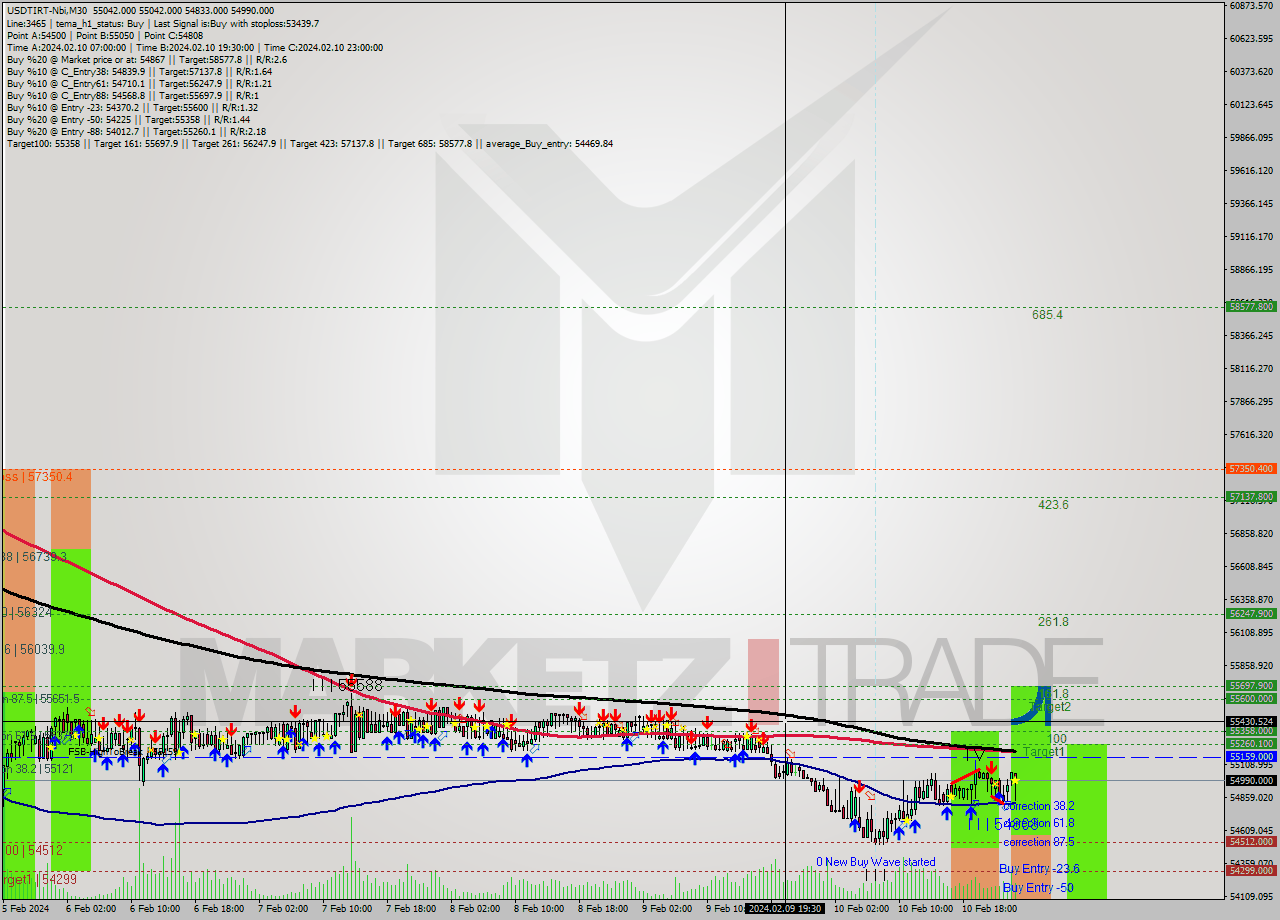The width and height of the screenshot is (1280, 920).
Task: Click the Buy Entry -23.6 label
Action: 1039,869
